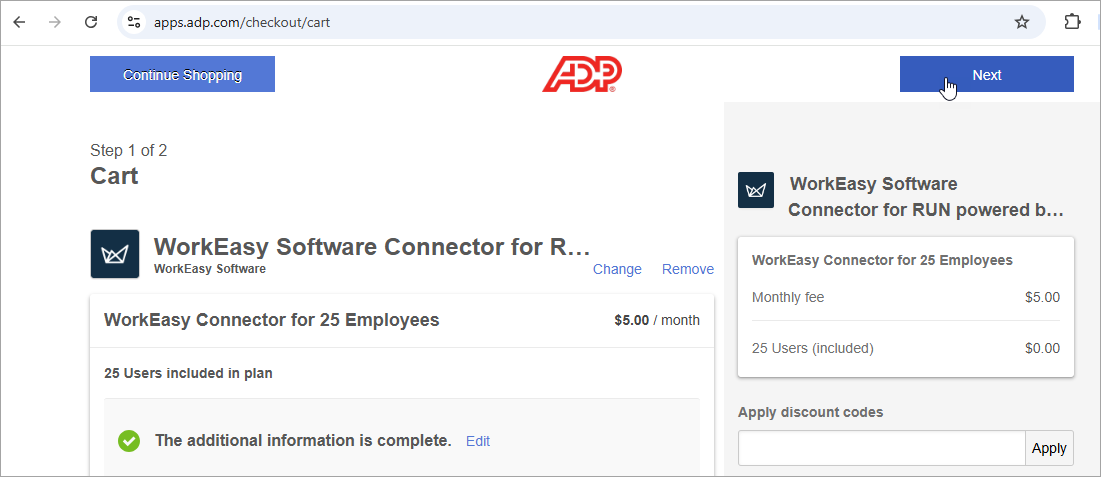This screenshot has height=477, width=1101.
Task: Focus the discount code input field
Action: pos(882,448)
